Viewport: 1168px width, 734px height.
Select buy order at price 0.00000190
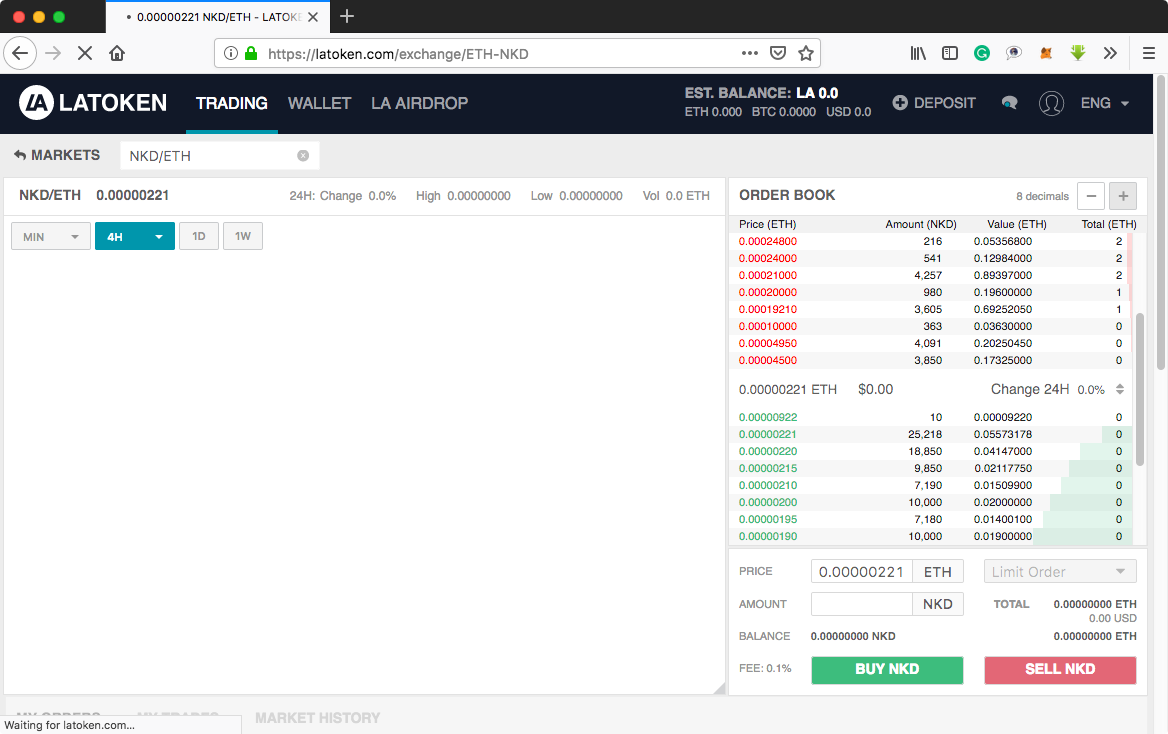pos(931,536)
